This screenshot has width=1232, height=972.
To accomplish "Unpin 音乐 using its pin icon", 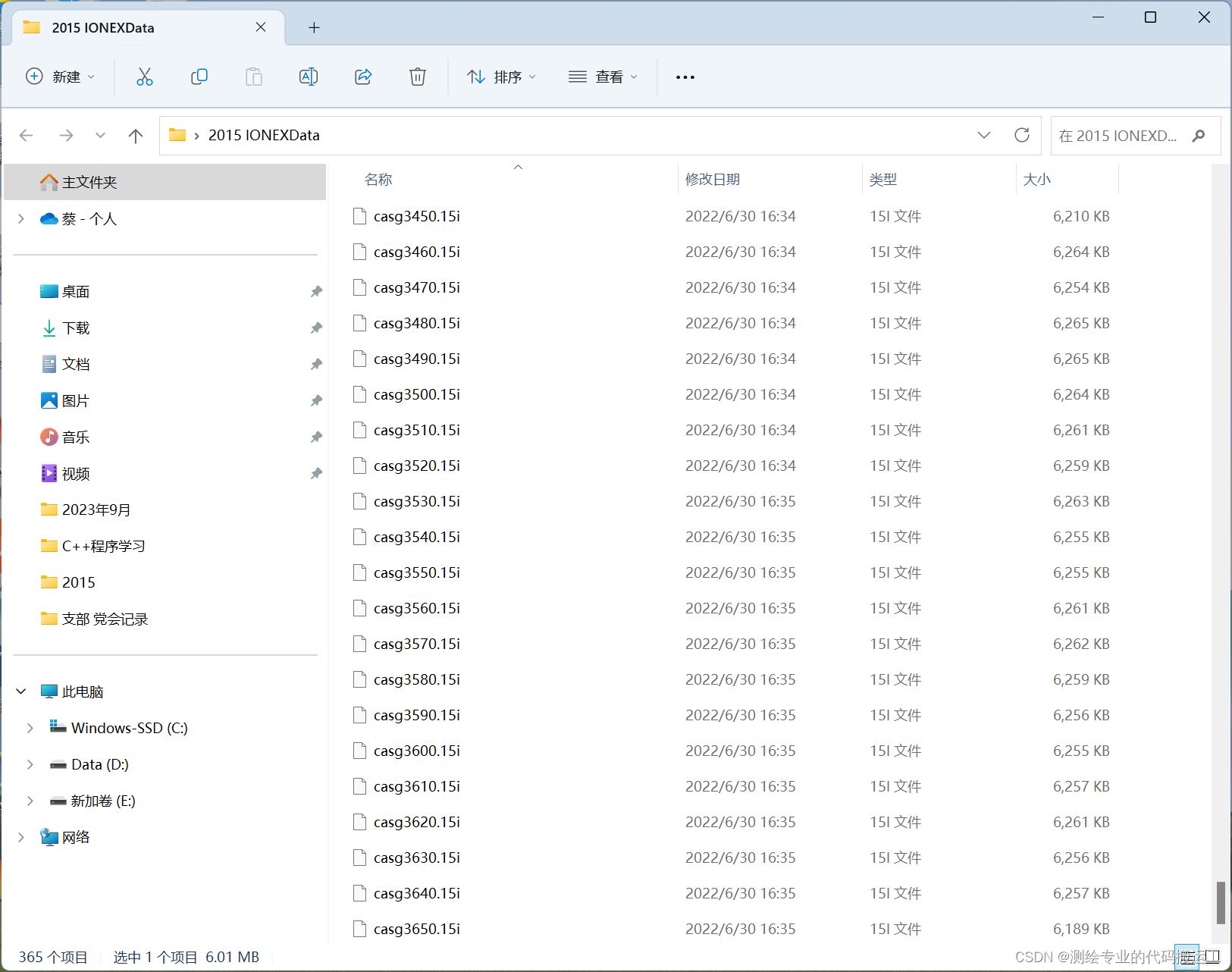I will pyautogui.click(x=317, y=437).
